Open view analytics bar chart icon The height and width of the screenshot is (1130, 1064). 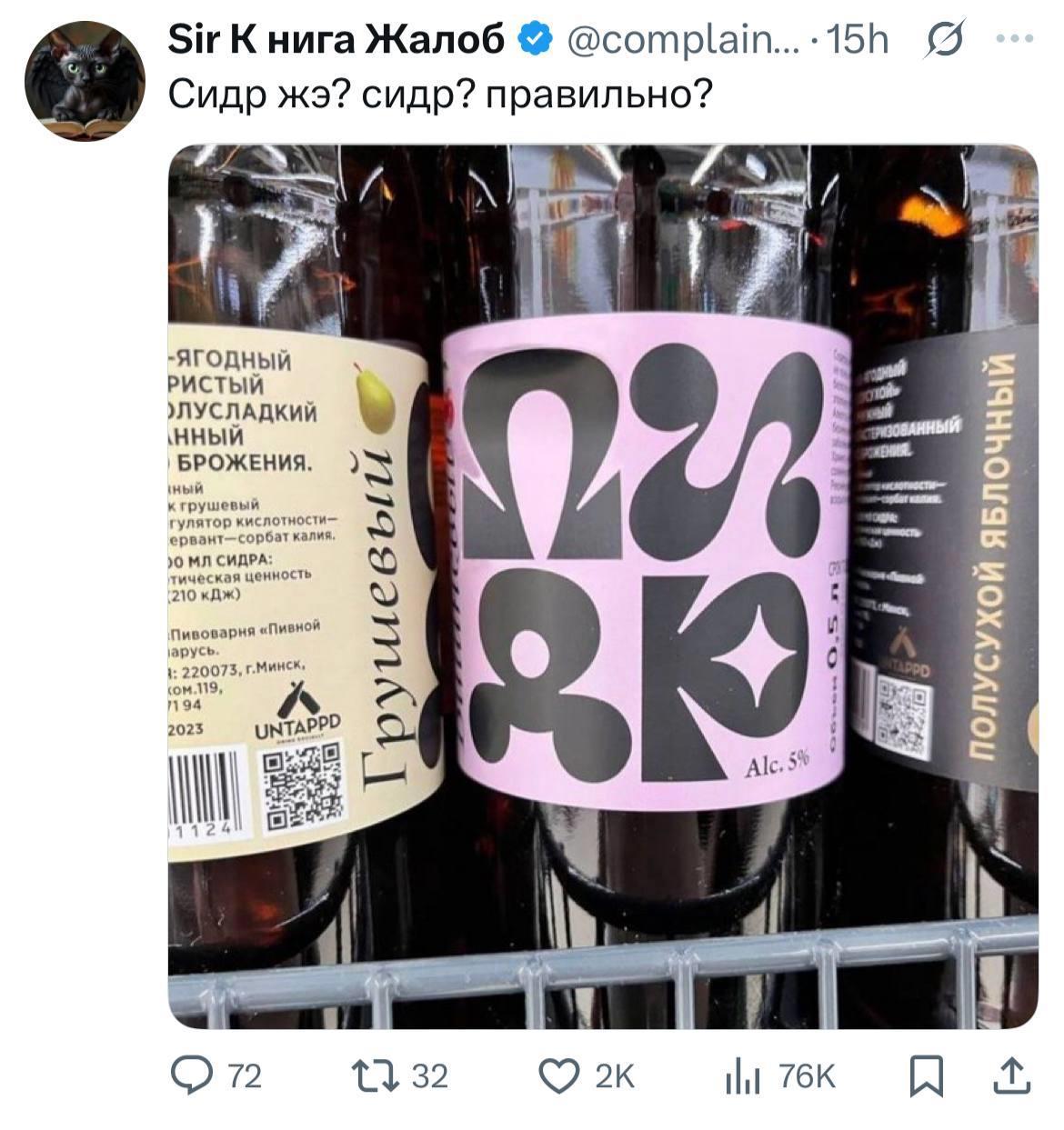point(743,1078)
